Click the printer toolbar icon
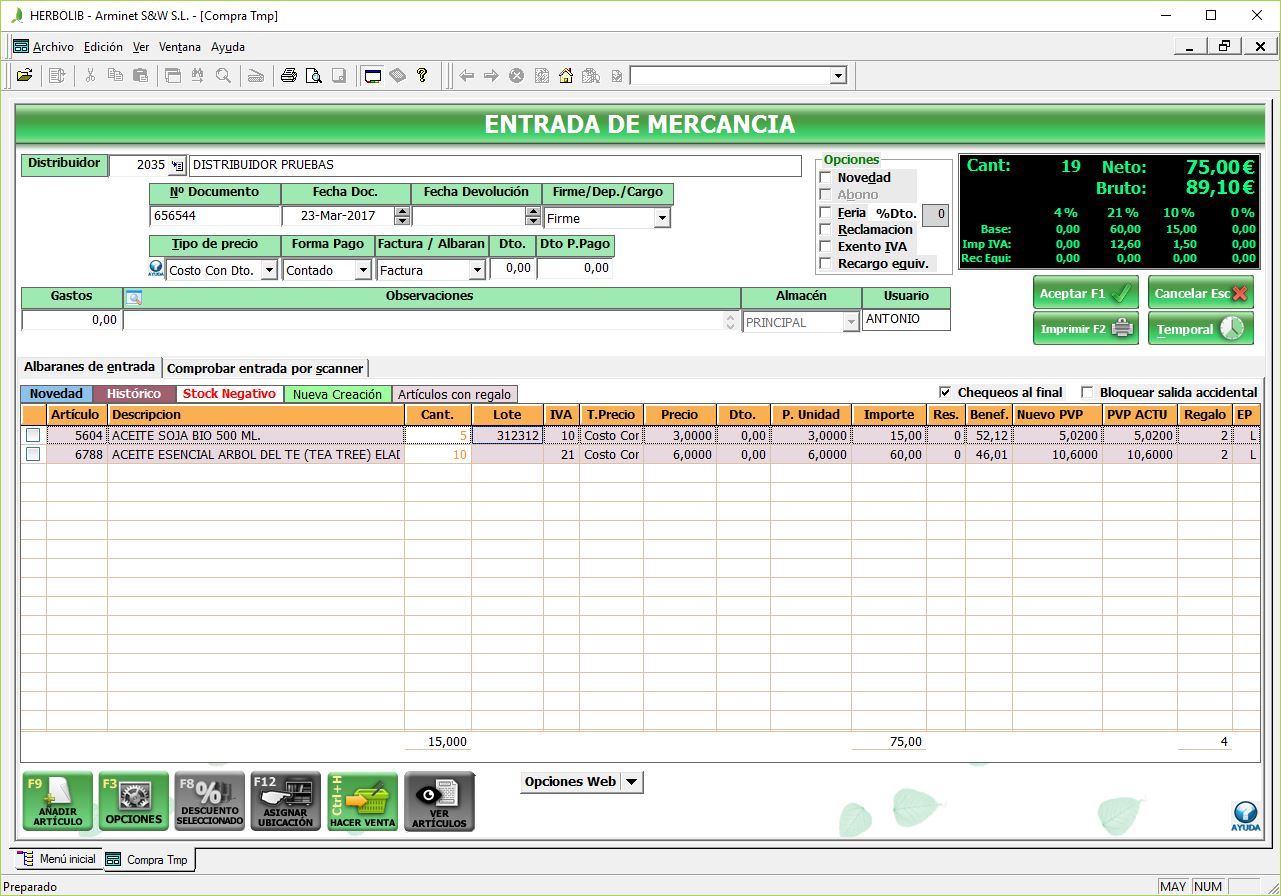 (289, 75)
